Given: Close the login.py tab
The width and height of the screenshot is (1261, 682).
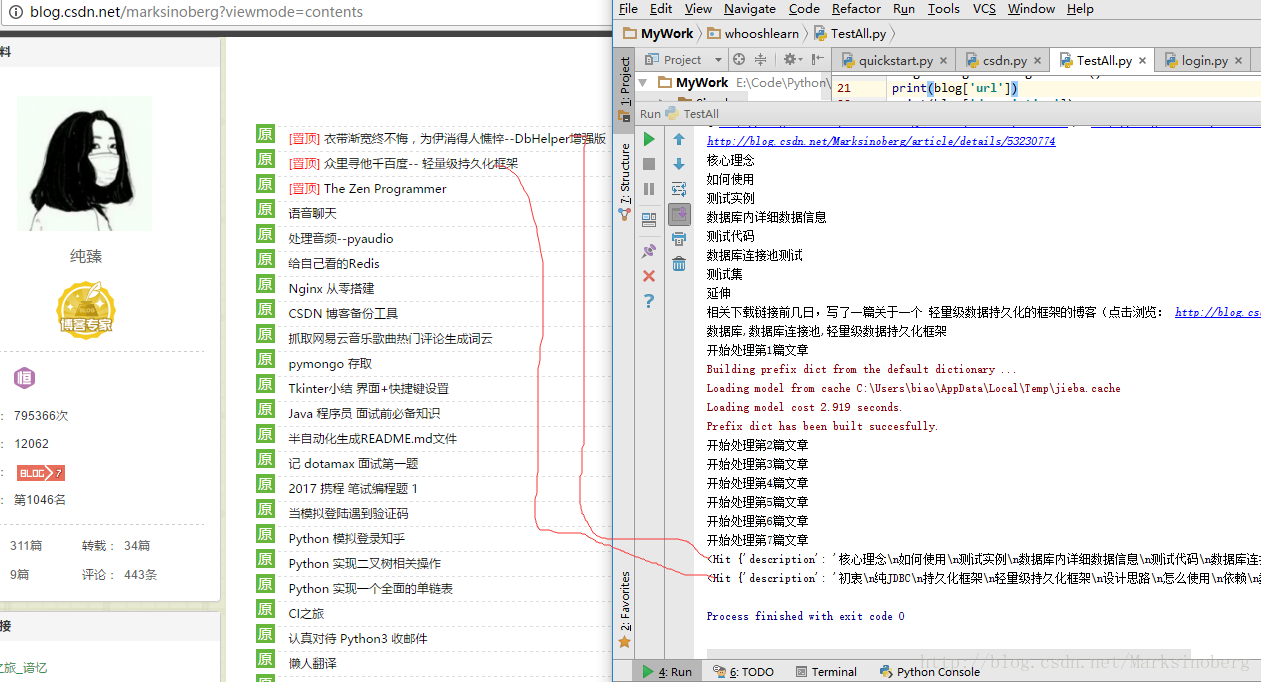Looking at the screenshot, I should pyautogui.click(x=1239, y=61).
